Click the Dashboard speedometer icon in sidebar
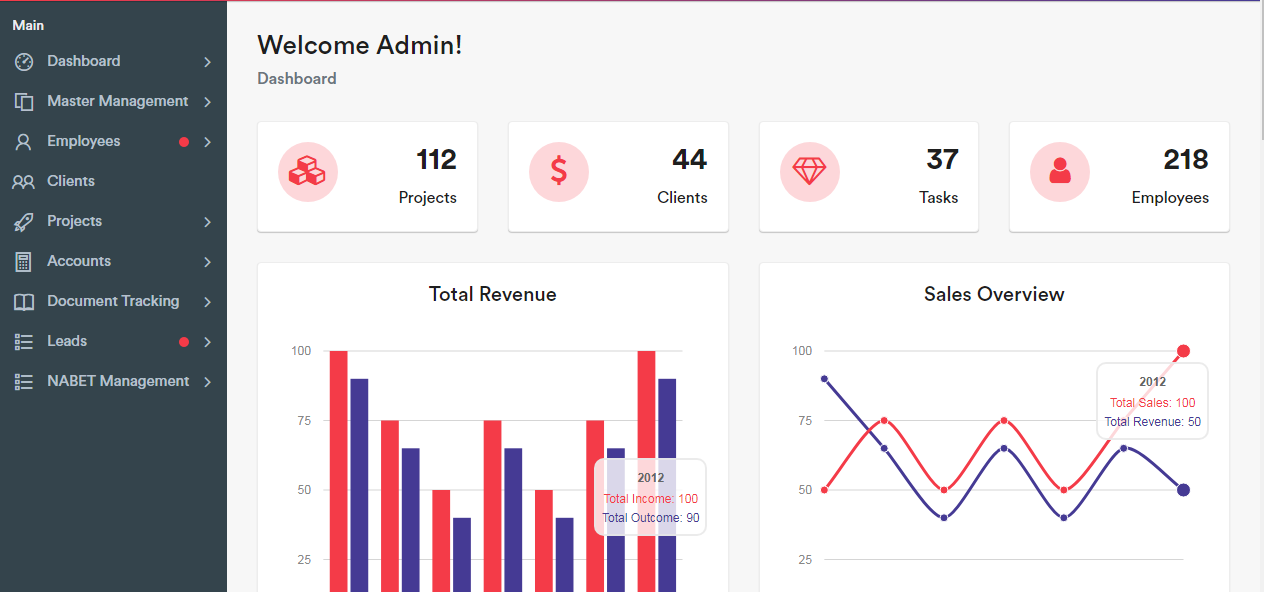 (24, 62)
